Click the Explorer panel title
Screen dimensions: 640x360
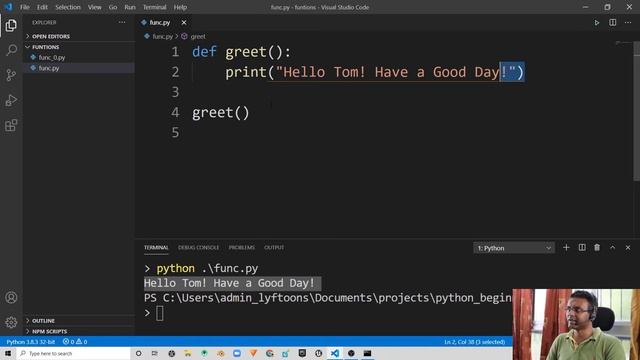(44, 22)
